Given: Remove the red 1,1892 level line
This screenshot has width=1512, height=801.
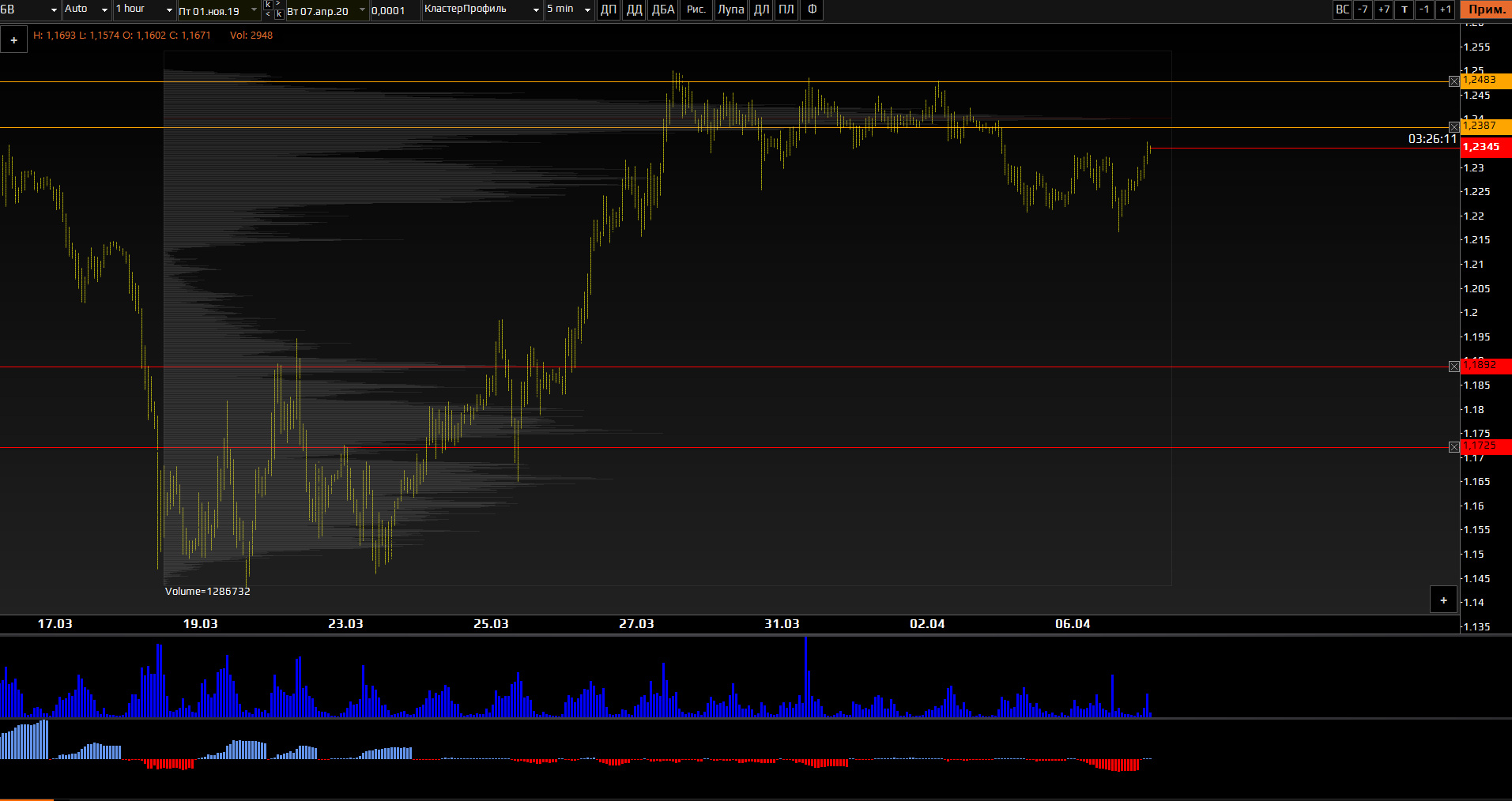Looking at the screenshot, I should (1454, 367).
